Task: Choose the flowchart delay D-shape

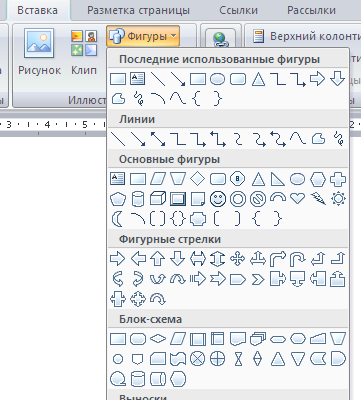Action: click(338, 359)
